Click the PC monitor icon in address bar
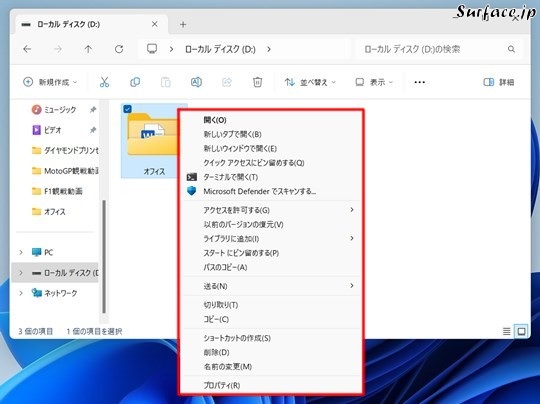 pos(152,49)
